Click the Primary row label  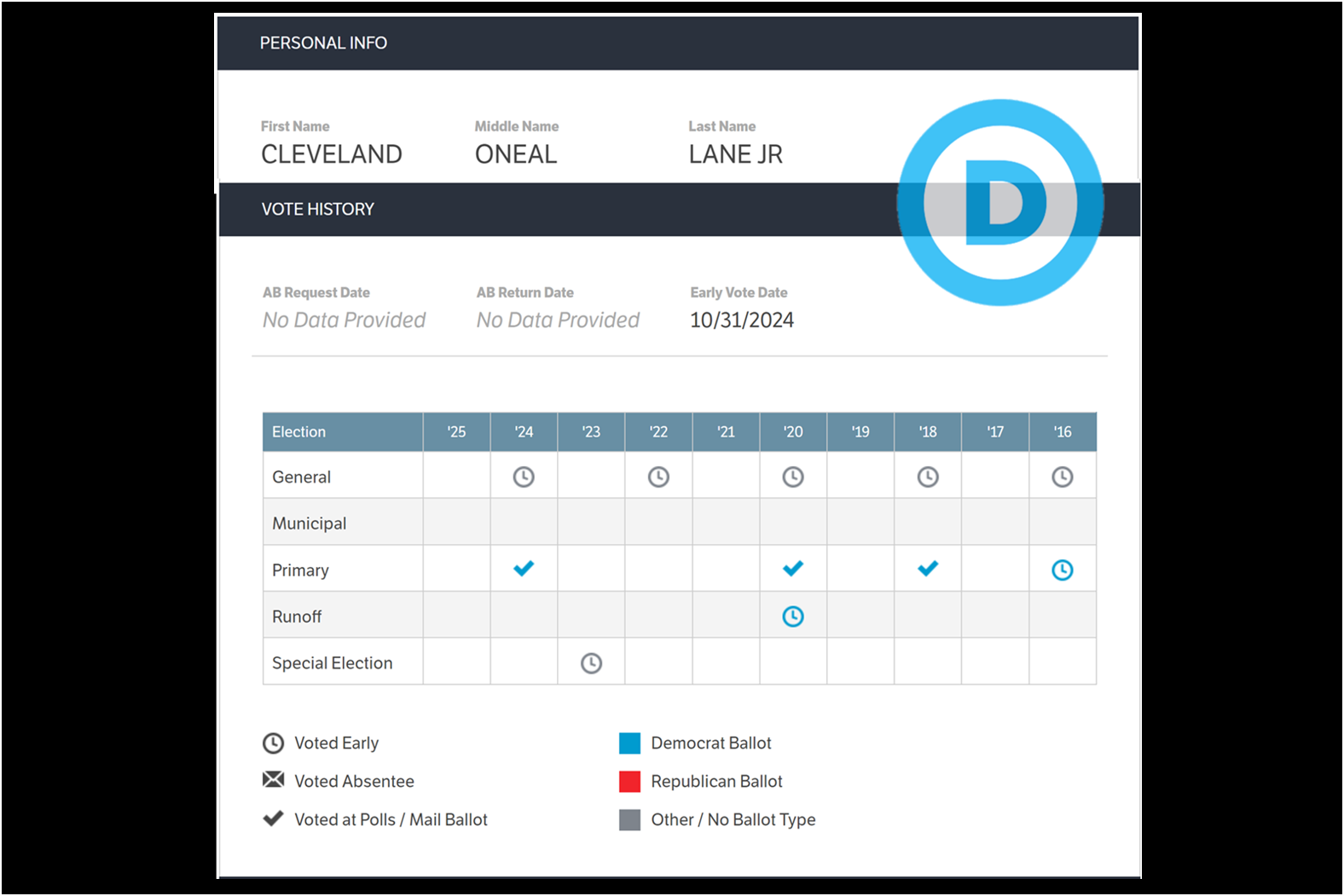tap(300, 570)
